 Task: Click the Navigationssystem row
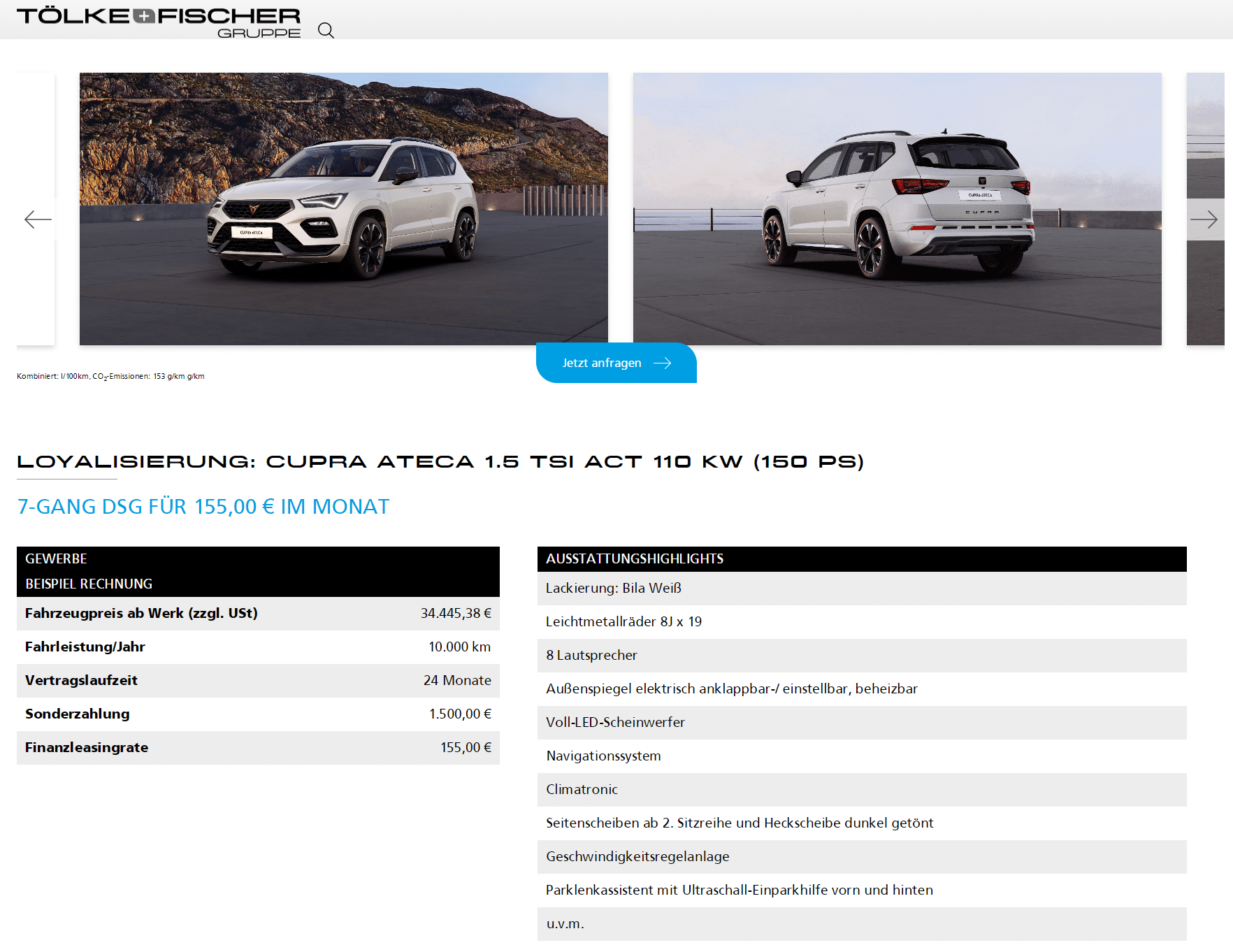coord(862,756)
